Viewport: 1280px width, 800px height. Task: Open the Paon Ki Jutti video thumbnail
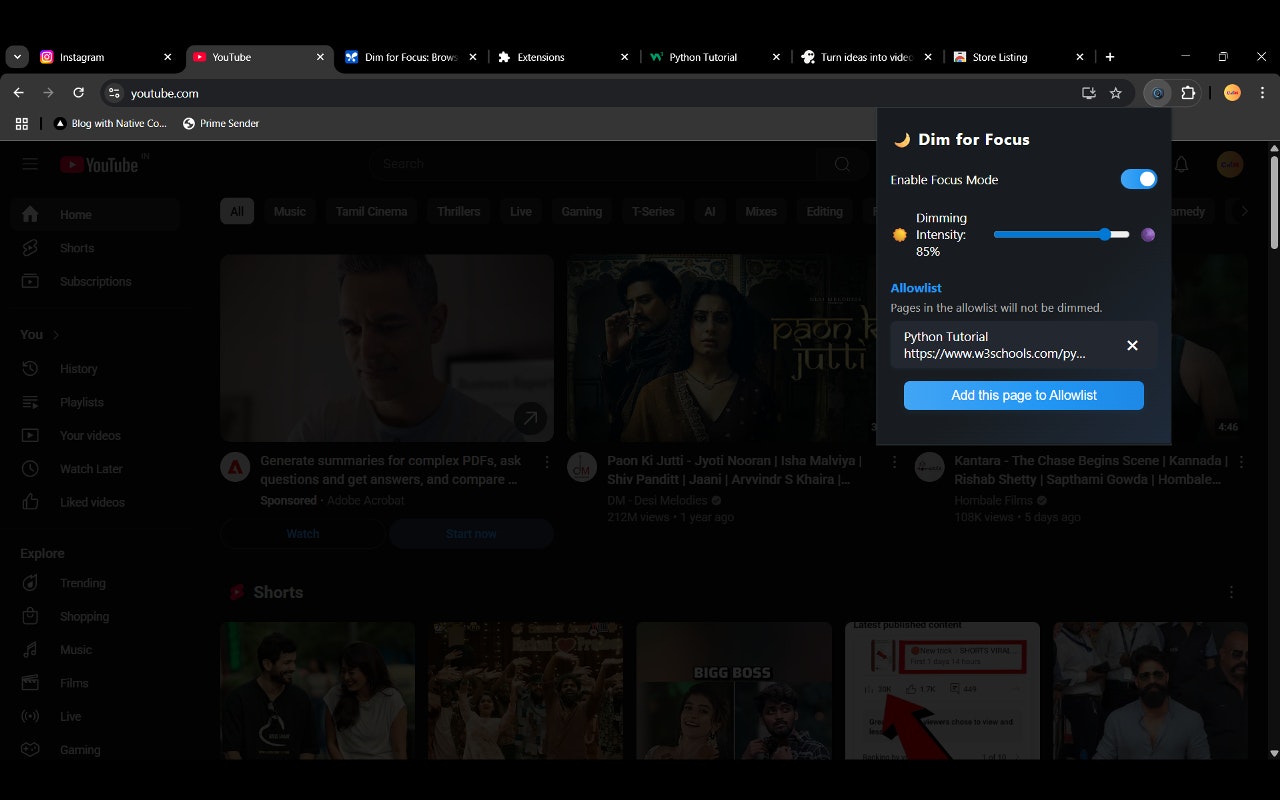[720, 348]
